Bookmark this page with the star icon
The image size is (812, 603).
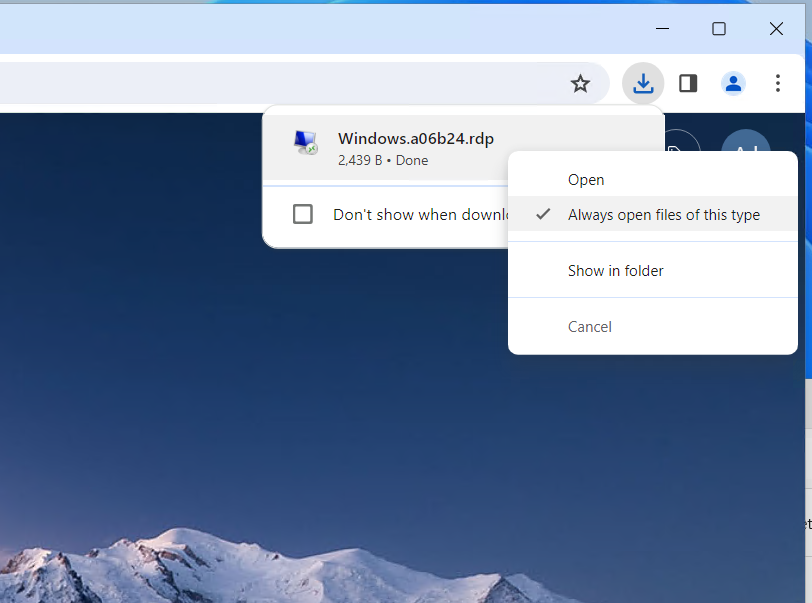(580, 83)
